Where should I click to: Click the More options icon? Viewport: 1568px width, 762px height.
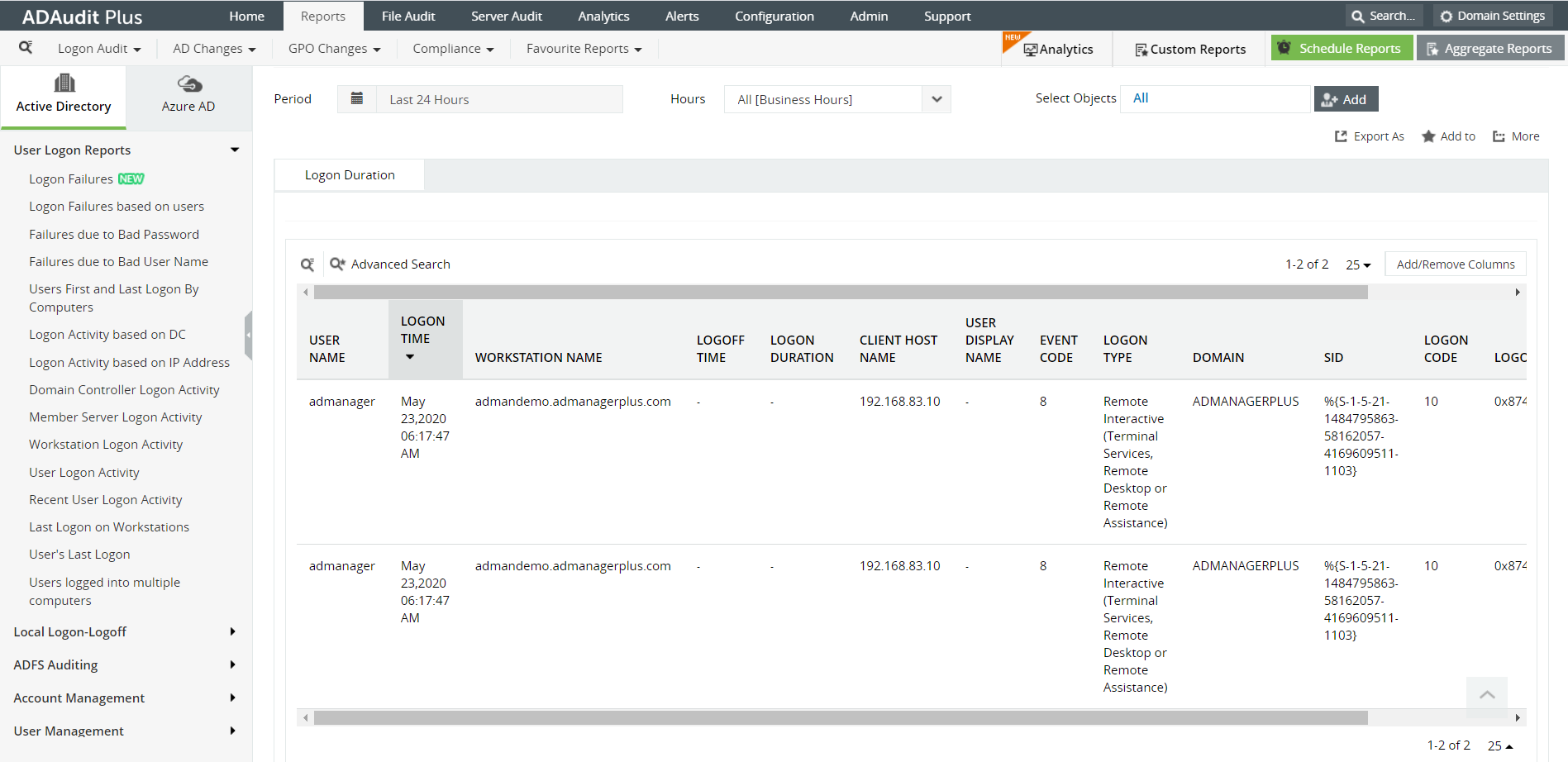pyautogui.click(x=1499, y=136)
